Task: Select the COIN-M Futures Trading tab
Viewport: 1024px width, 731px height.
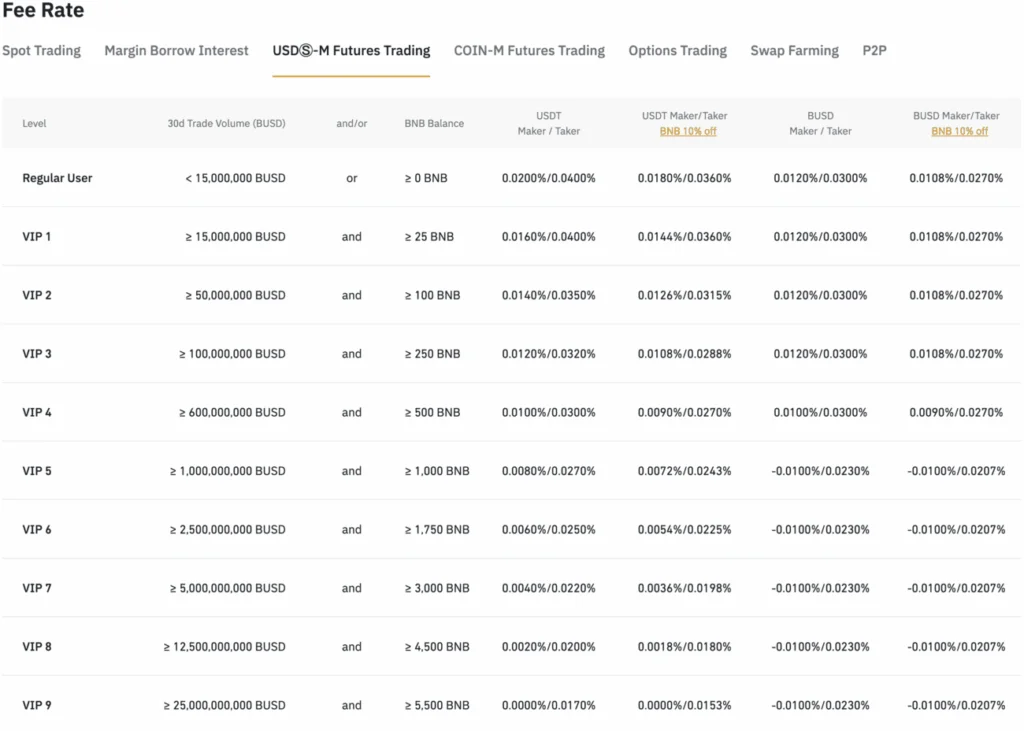Action: coord(529,50)
